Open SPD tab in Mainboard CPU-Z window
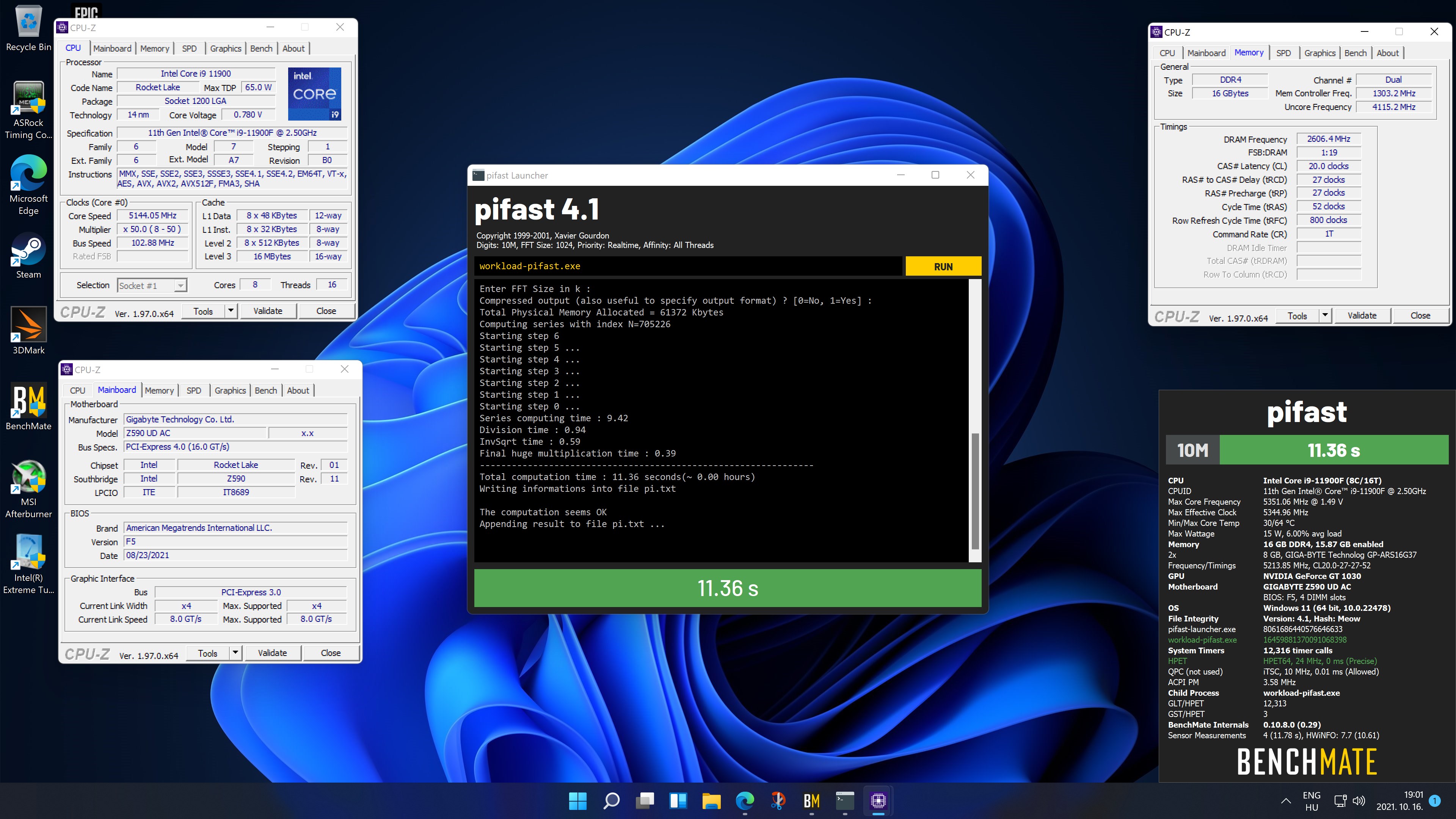 click(194, 391)
